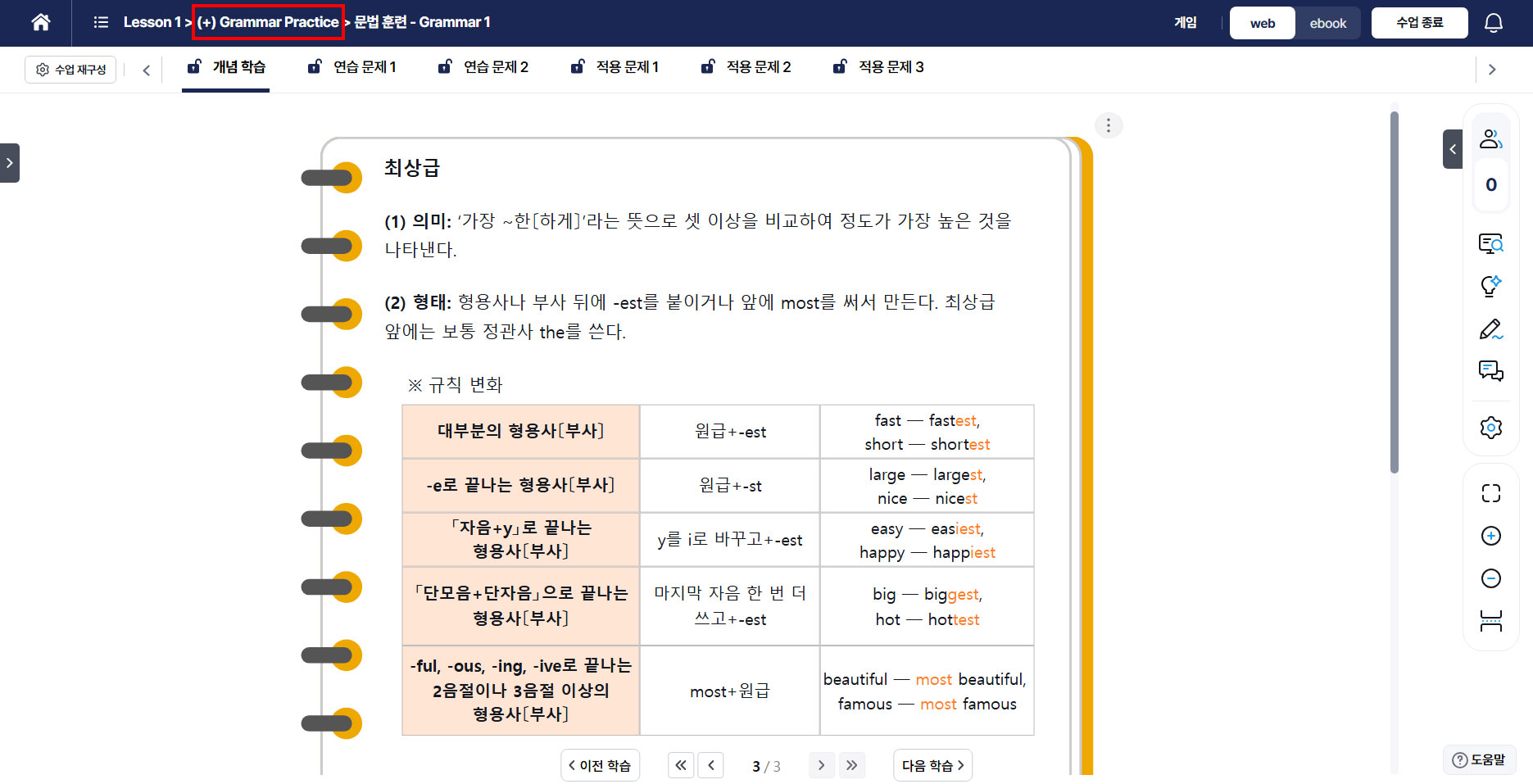Viewport: 1533px width, 784px height.
Task: Open the 연습 문제 1 tab
Action: [x=352, y=67]
